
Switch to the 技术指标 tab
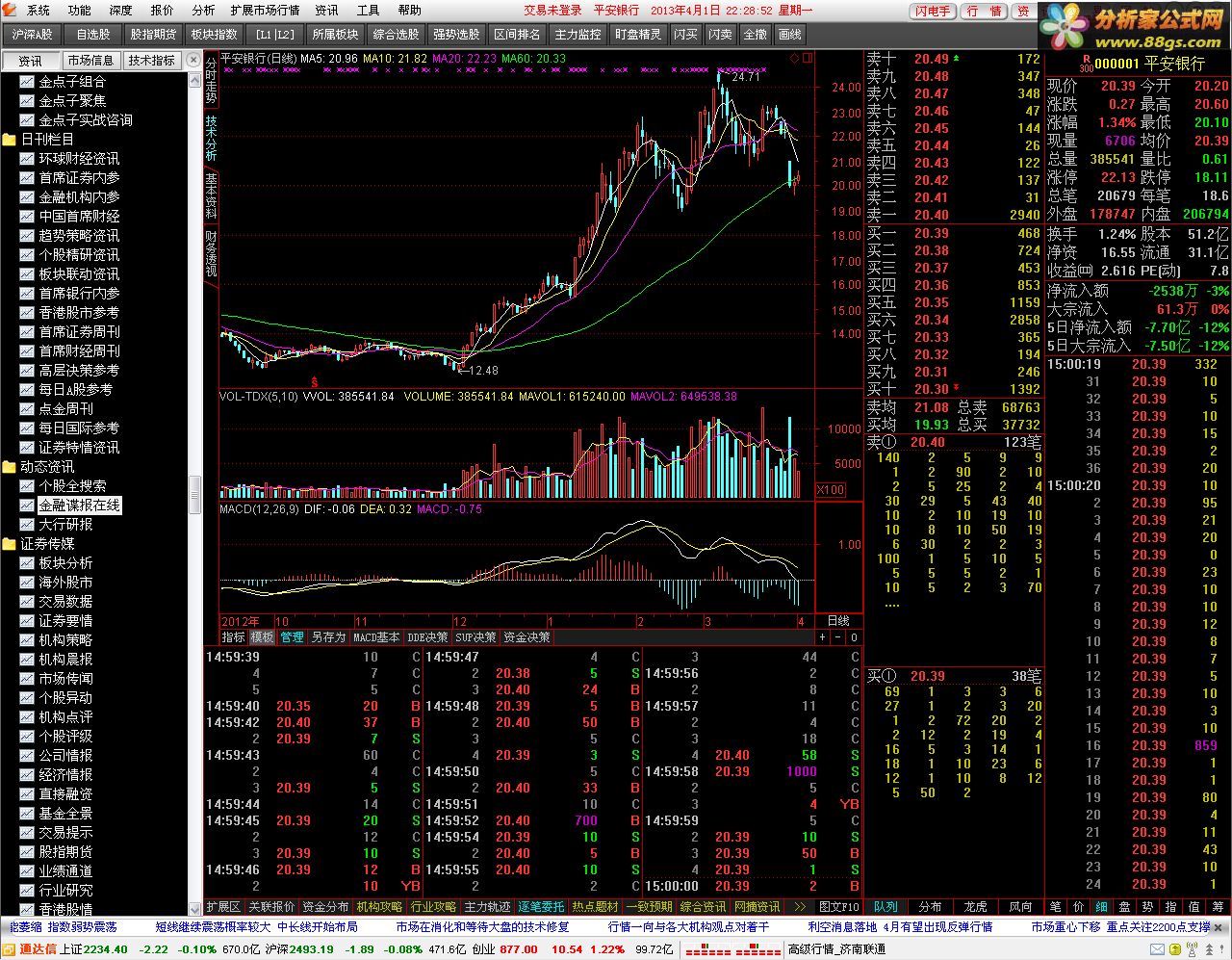coord(152,61)
